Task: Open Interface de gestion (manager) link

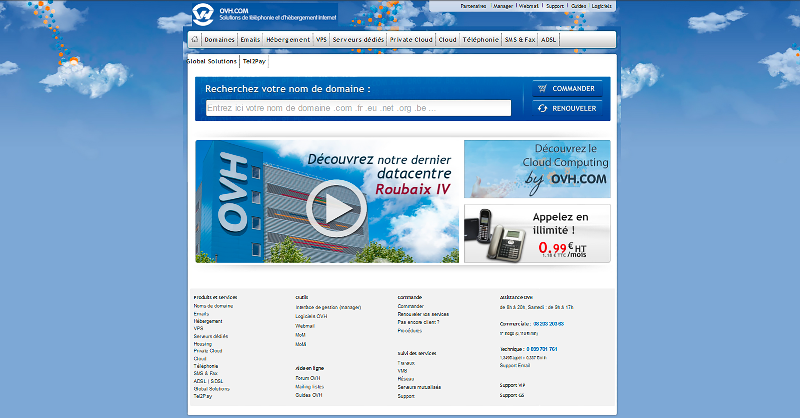Action: pos(328,307)
